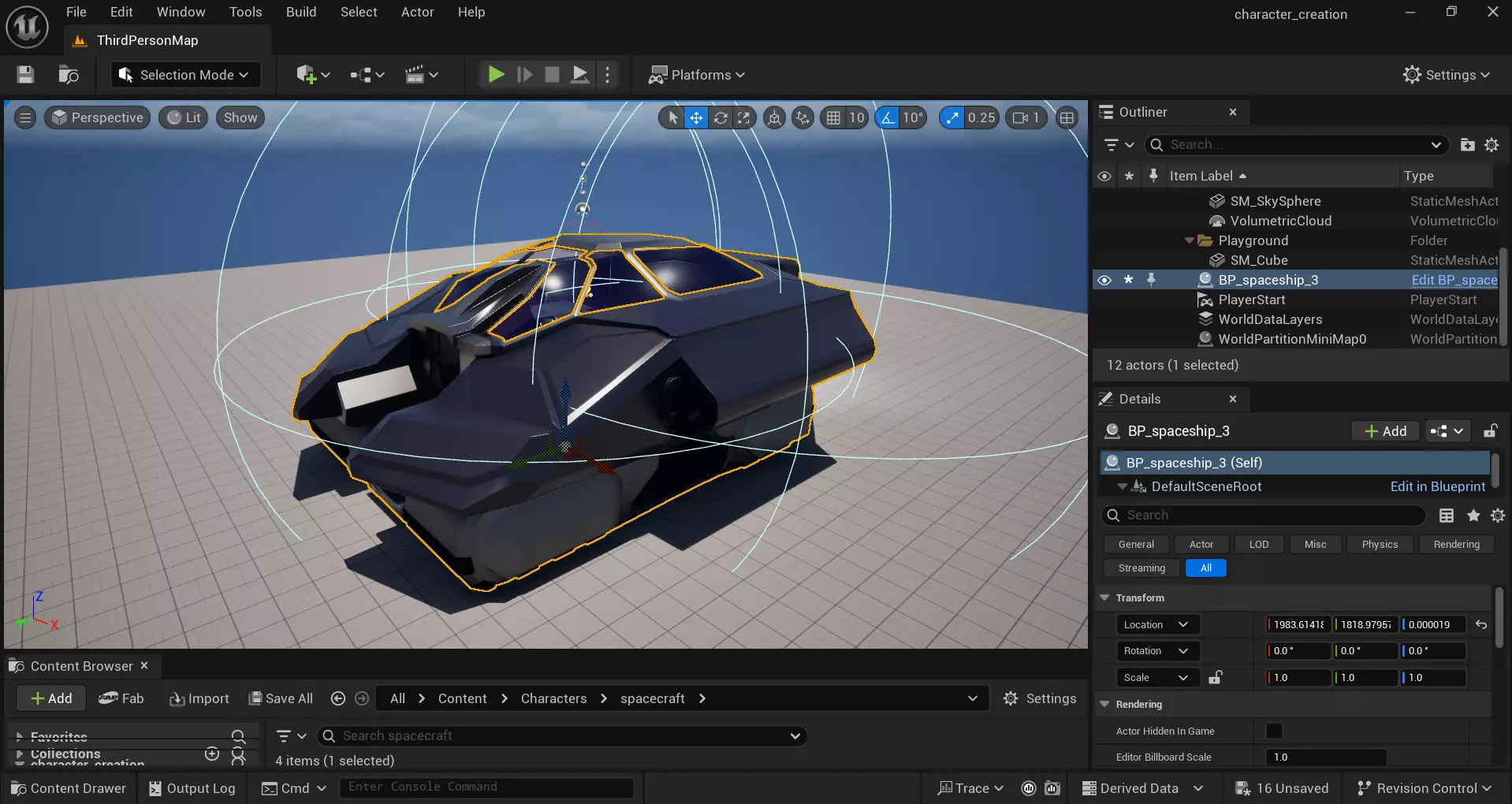Click the Skip frame playback button
This screenshot has height=804, width=1512.
524,75
